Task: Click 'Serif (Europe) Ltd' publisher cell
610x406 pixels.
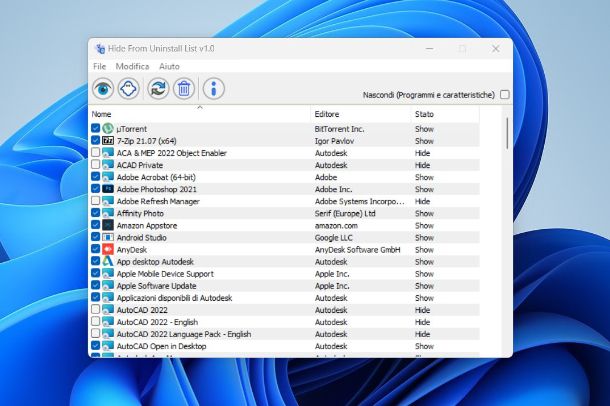Action: pos(345,214)
